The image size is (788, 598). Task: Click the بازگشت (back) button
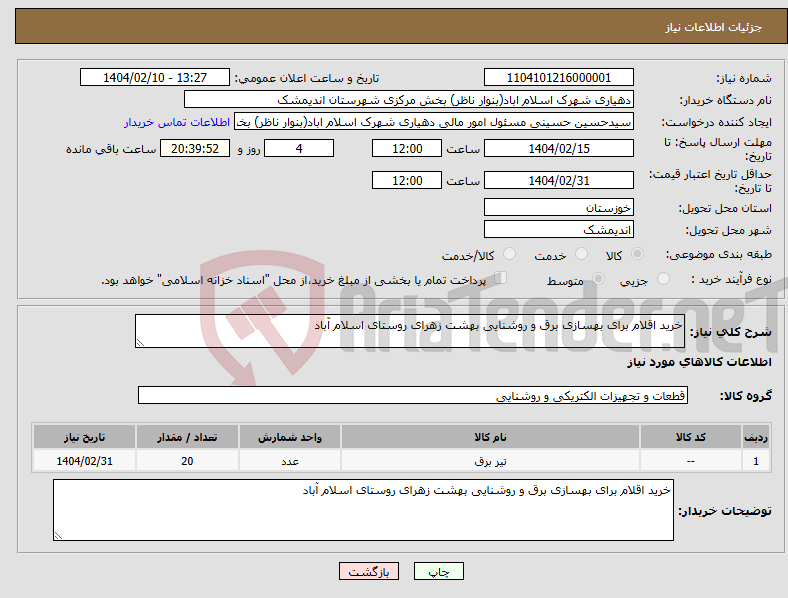(x=368, y=571)
